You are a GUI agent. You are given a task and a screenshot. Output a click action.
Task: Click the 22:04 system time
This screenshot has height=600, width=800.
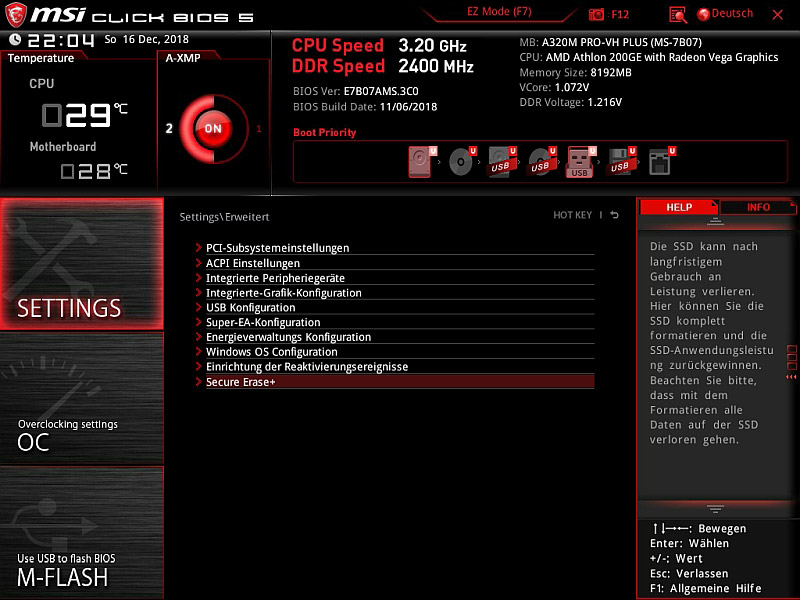pyautogui.click(x=61, y=40)
